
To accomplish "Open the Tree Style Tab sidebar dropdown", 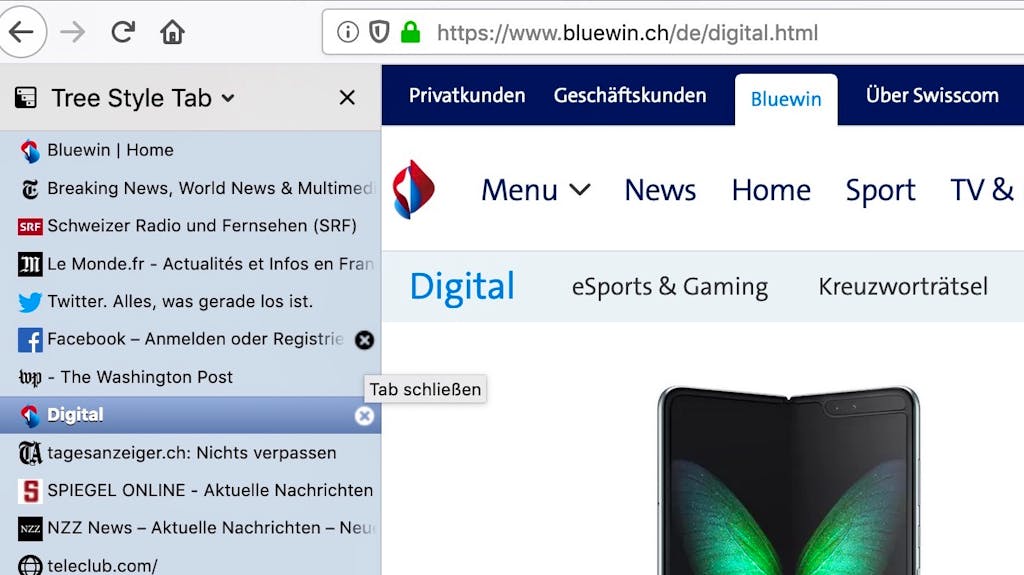I will (x=228, y=98).
